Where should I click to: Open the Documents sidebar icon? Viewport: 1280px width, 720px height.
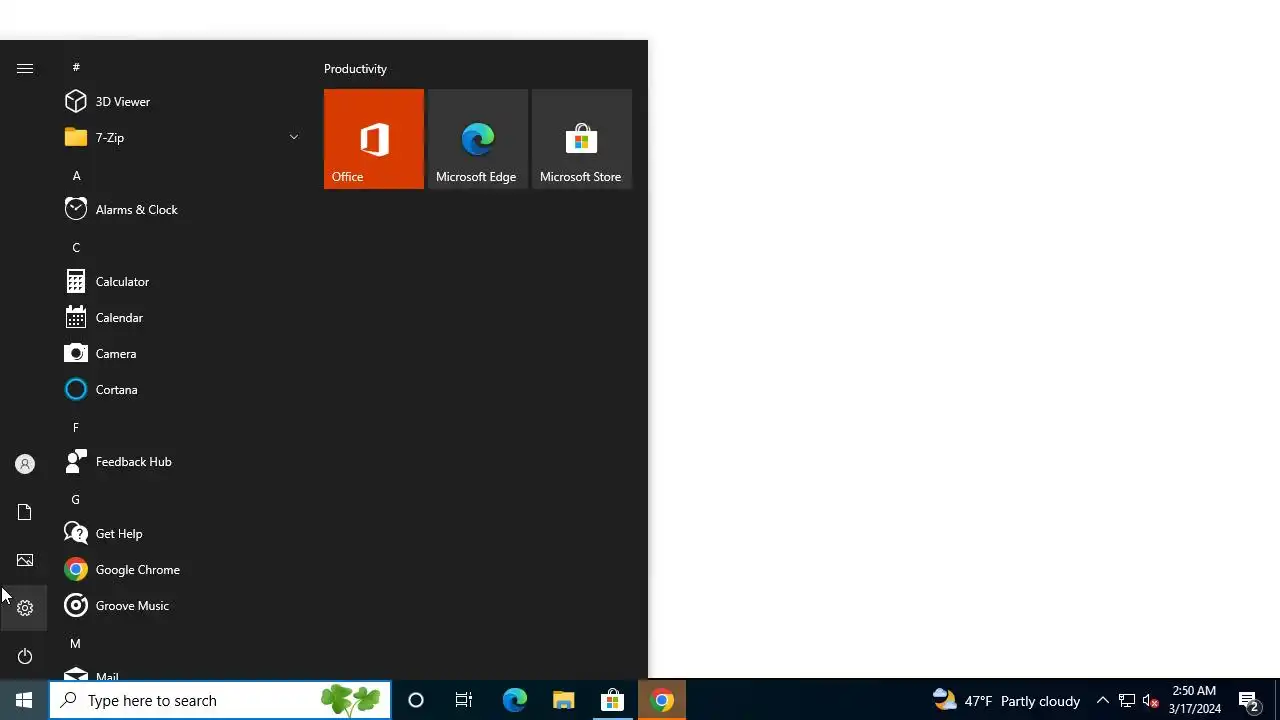pos(25,512)
